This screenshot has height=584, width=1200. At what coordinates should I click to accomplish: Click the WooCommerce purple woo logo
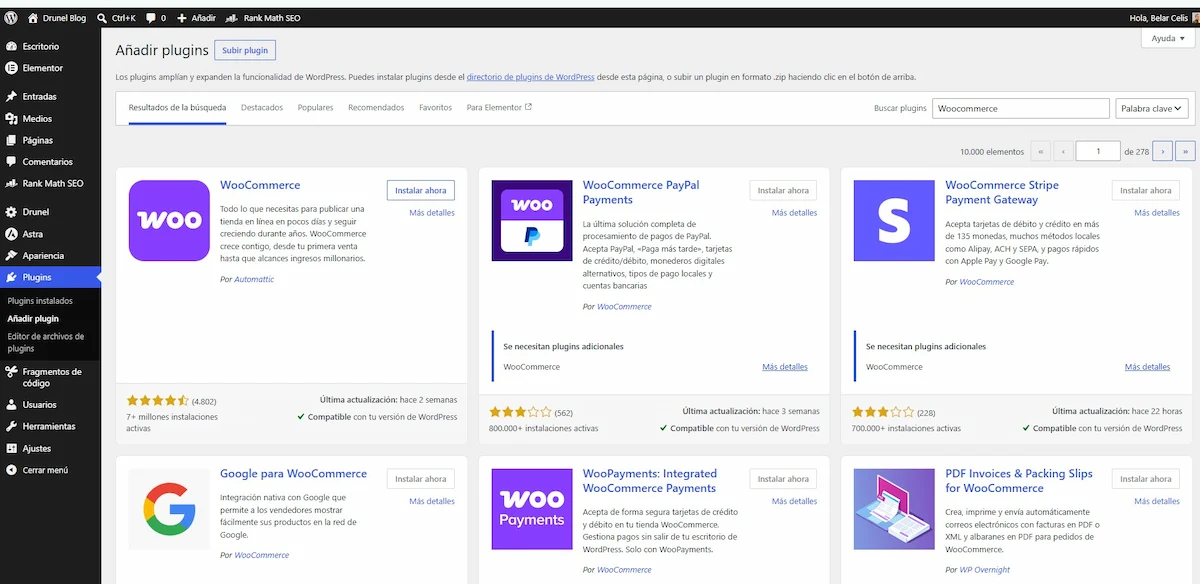click(x=169, y=220)
